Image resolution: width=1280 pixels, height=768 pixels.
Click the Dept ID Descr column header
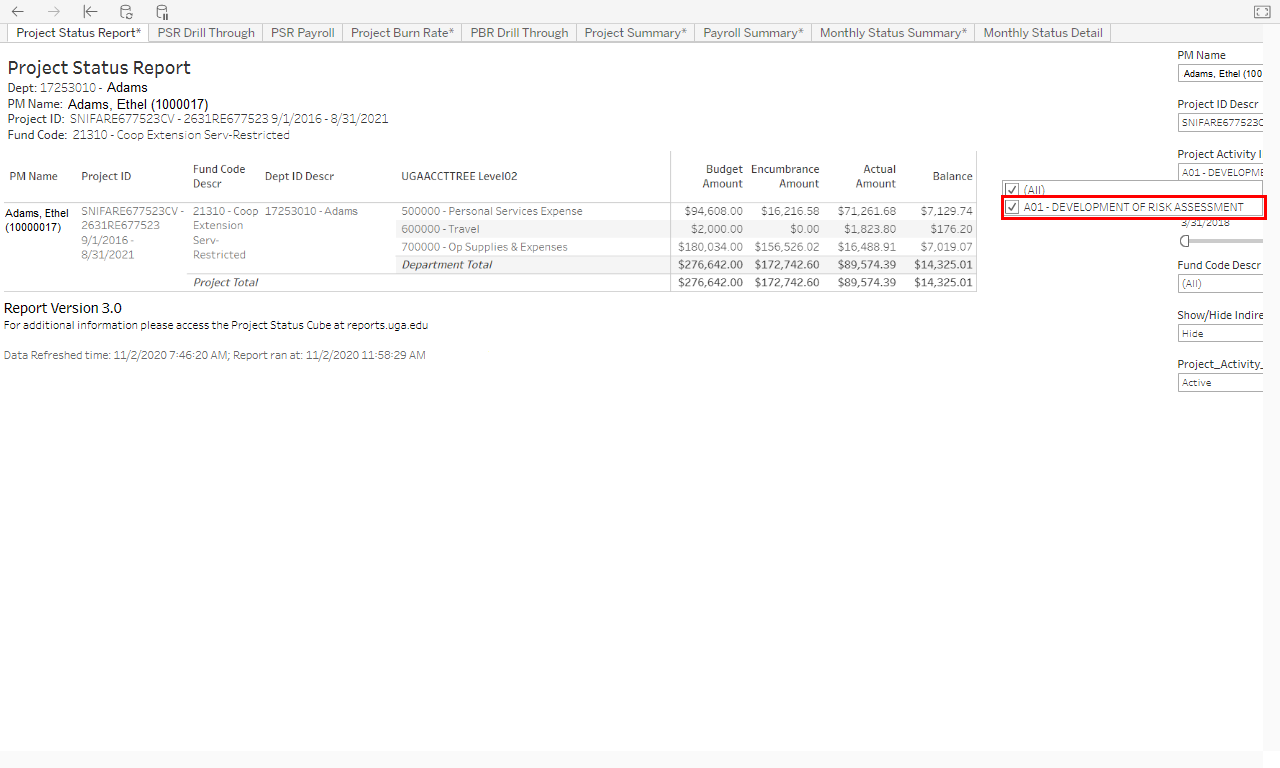[299, 176]
